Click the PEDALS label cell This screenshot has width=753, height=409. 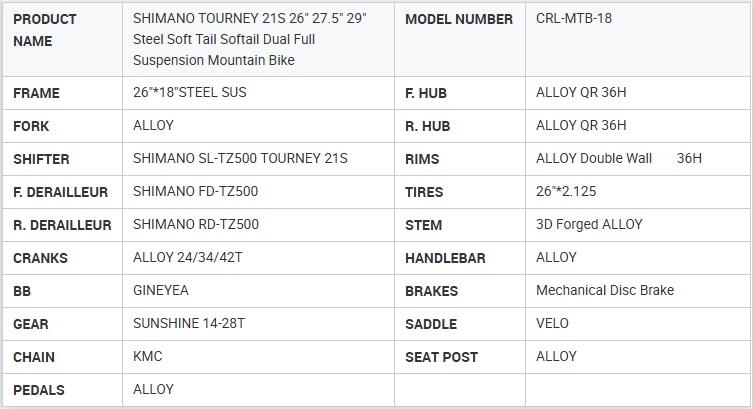click(41, 390)
